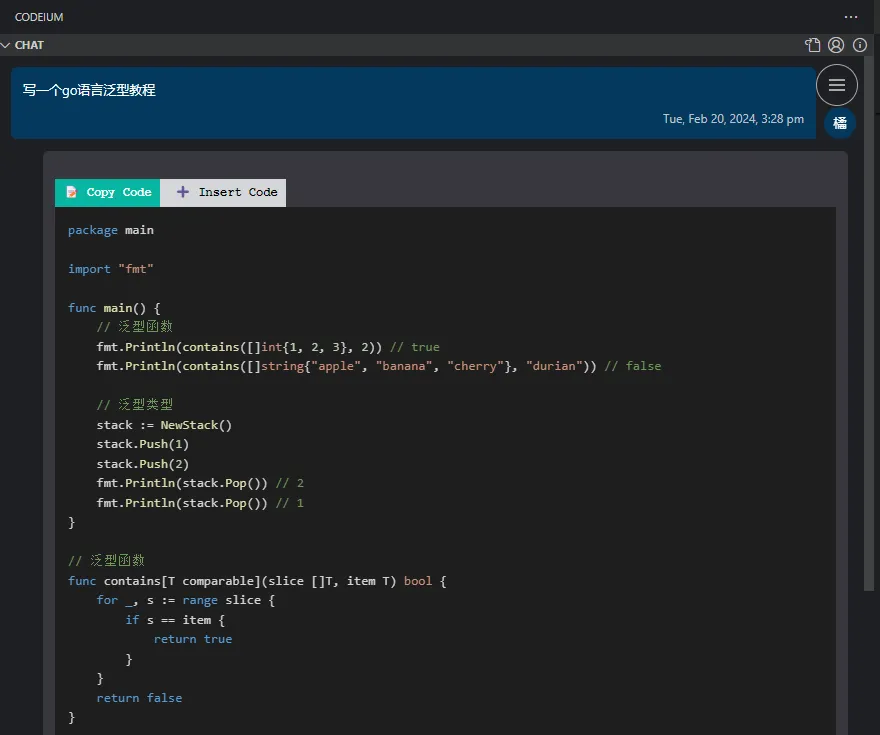Viewport: 880px width, 735px height.
Task: Click the timestamp 'Tue, Feb 20, 2024, 3:28 pm'
Action: pyautogui.click(x=733, y=119)
